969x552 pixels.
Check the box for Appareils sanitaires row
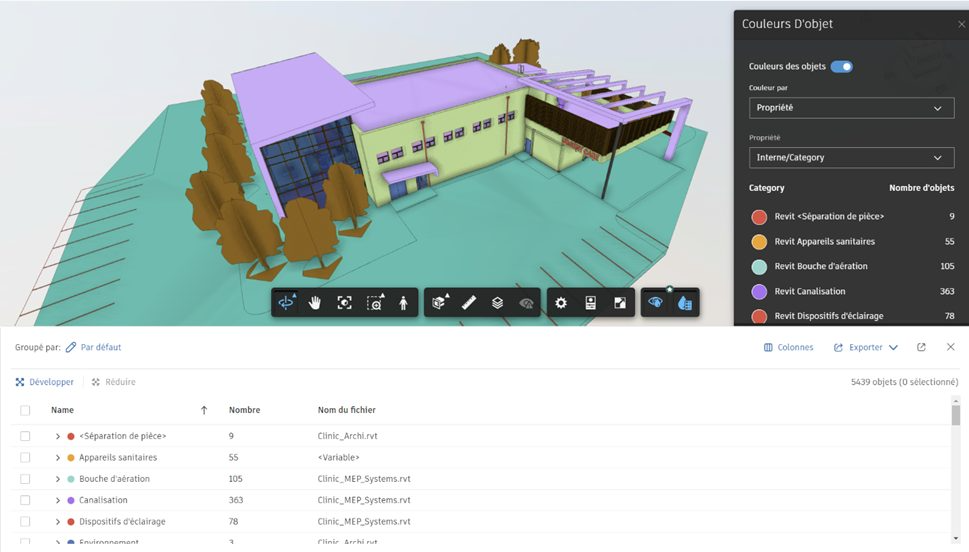tap(26, 457)
